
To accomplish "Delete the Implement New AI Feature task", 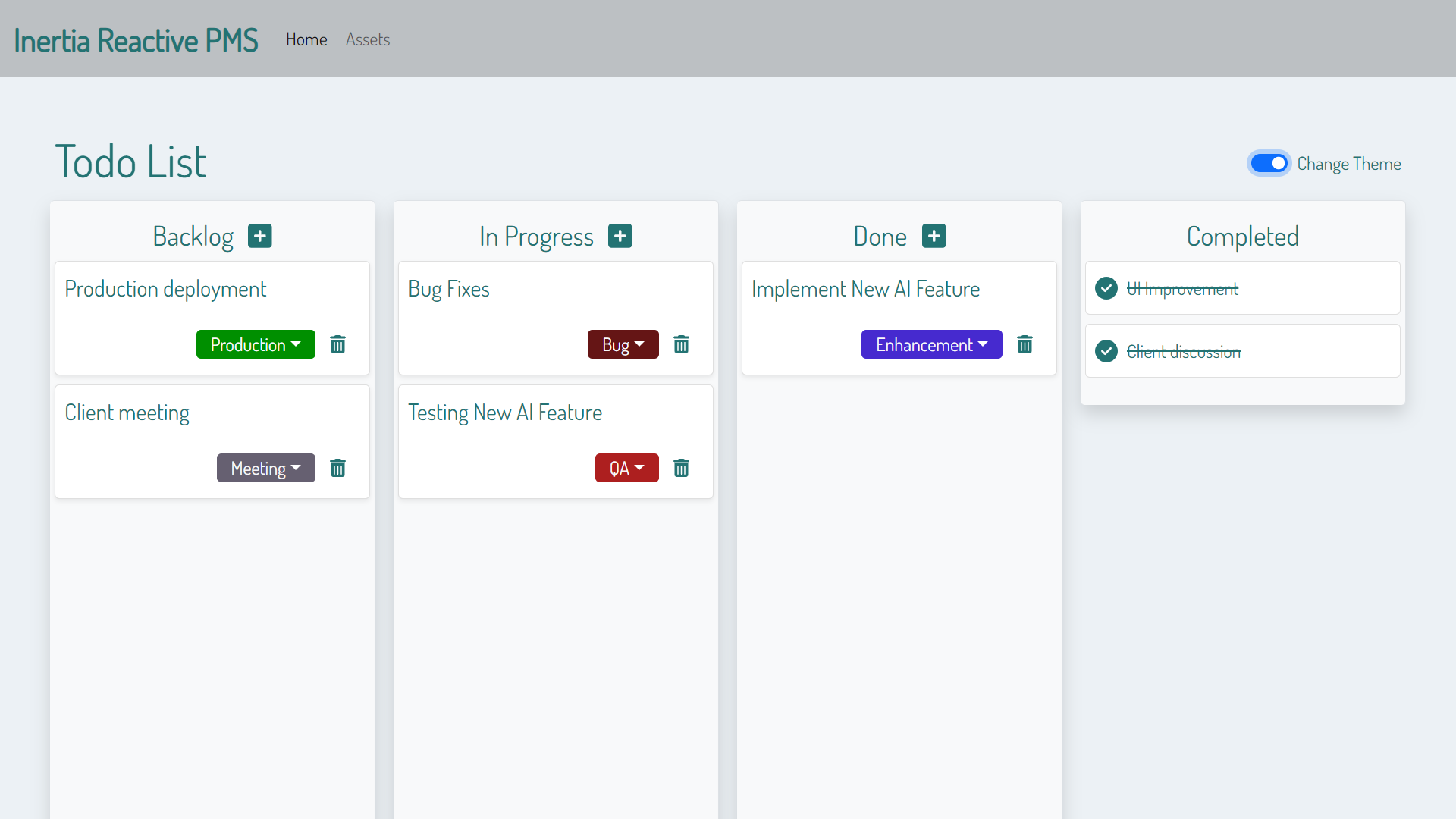I will [1025, 344].
